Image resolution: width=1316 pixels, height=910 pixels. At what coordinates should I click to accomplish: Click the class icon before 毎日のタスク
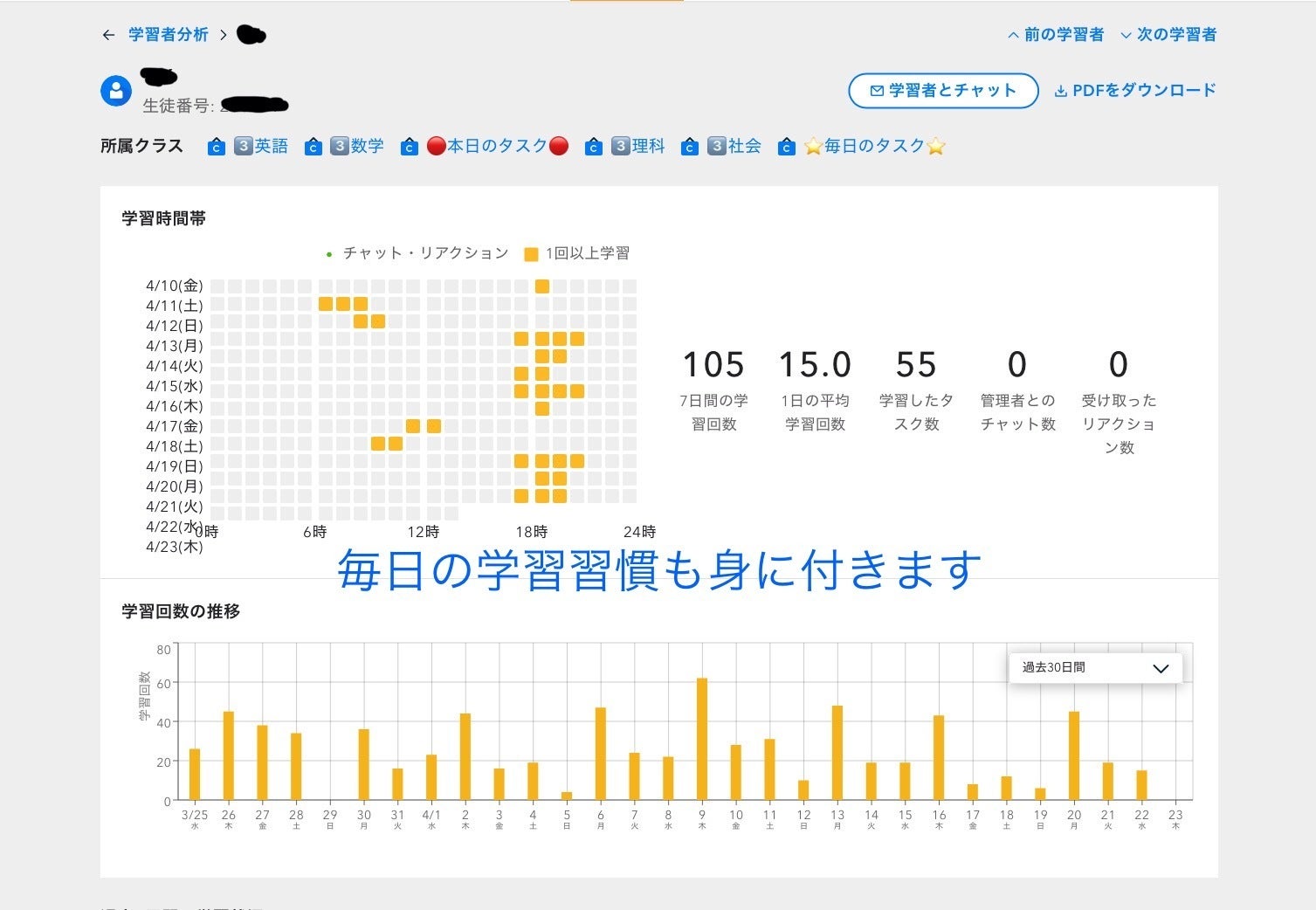coord(786,147)
